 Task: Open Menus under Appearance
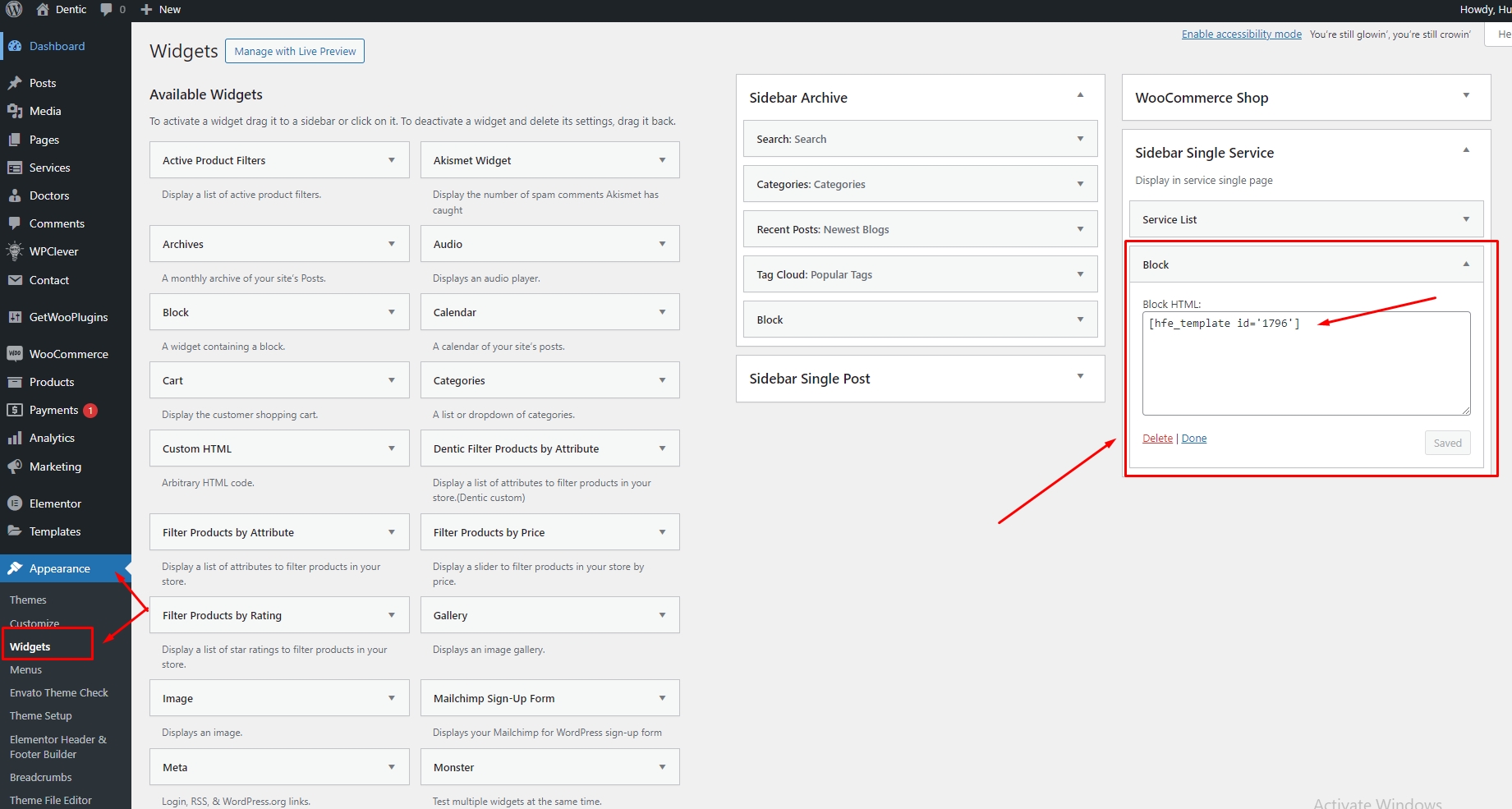point(25,669)
